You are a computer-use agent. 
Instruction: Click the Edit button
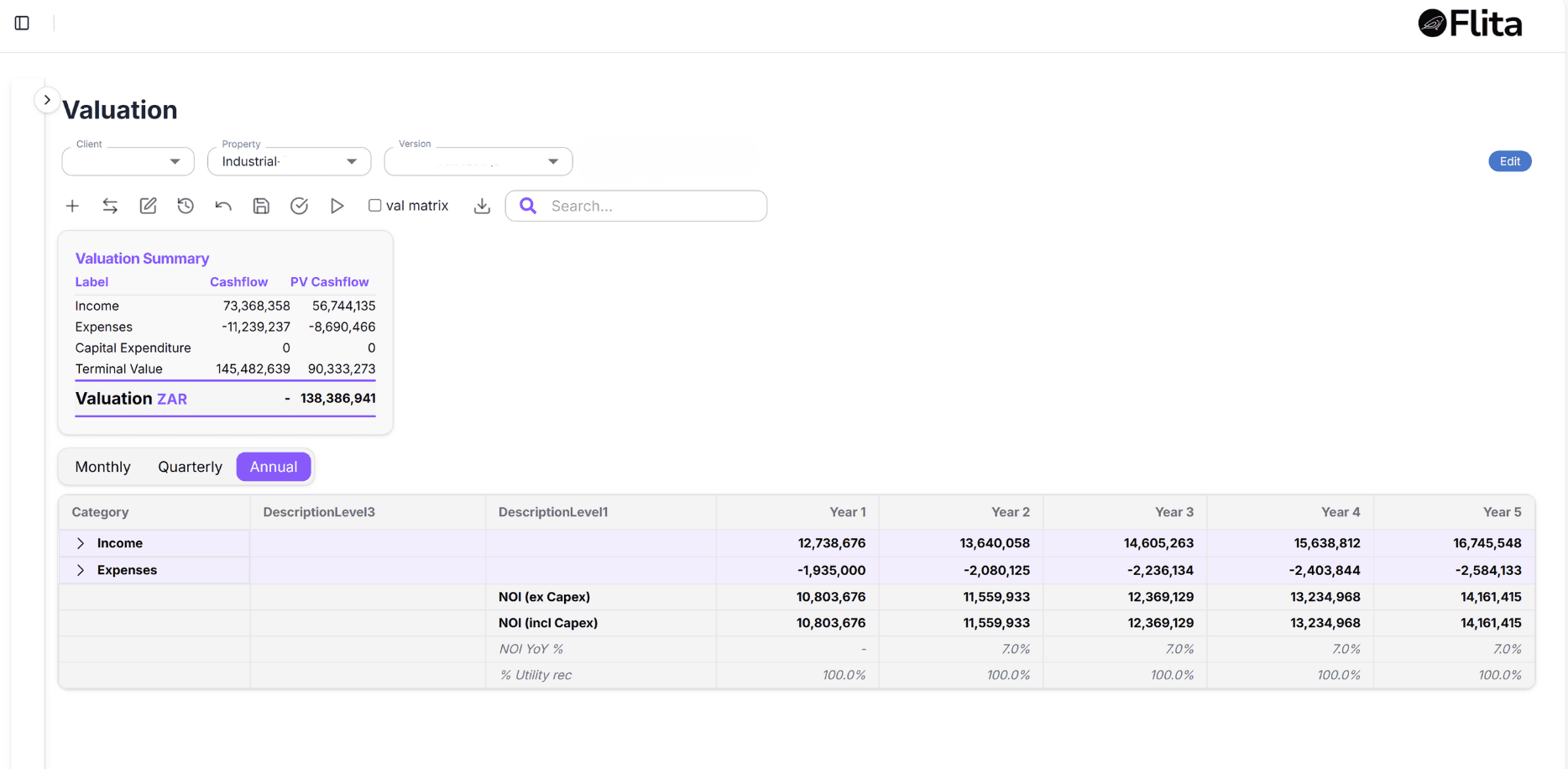[x=1509, y=160]
